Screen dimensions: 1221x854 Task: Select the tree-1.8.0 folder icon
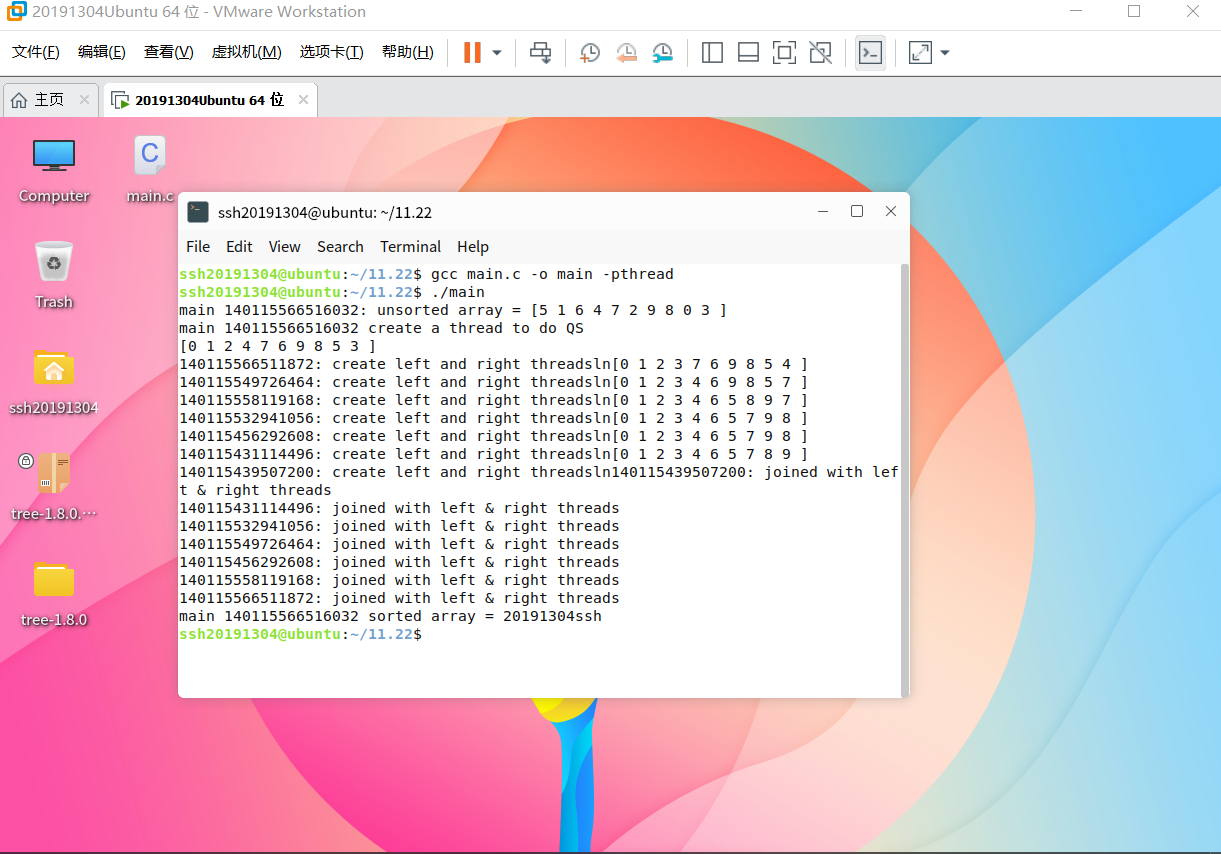(x=54, y=593)
